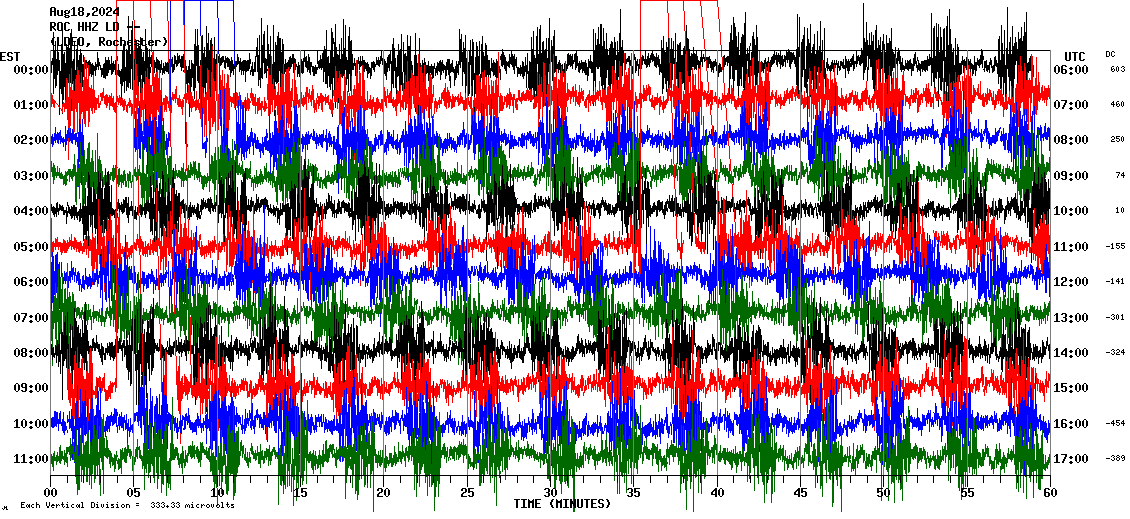This screenshot has height=519, width=1130.
Task: Select the EST "03:00" row label
Action: click(x=30, y=175)
